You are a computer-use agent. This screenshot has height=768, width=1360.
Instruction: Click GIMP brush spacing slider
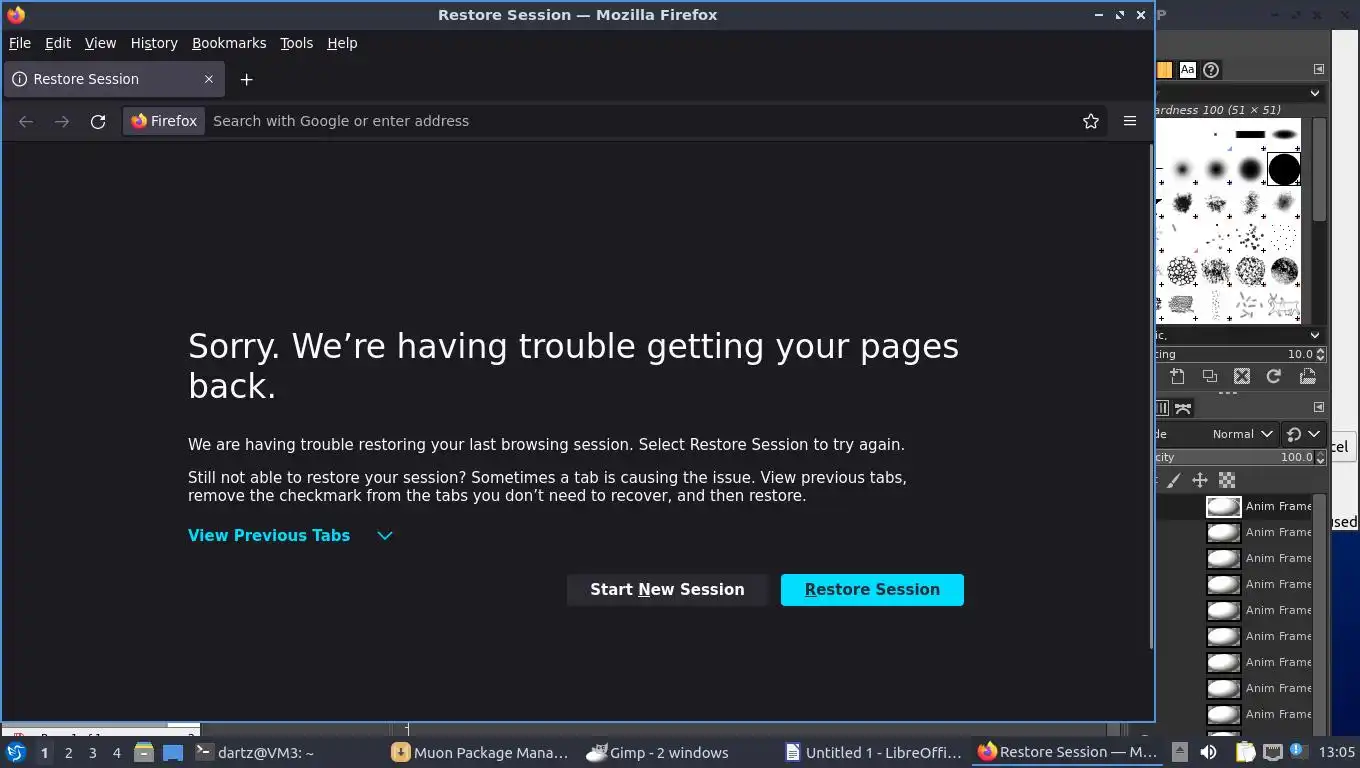coord(1234,354)
